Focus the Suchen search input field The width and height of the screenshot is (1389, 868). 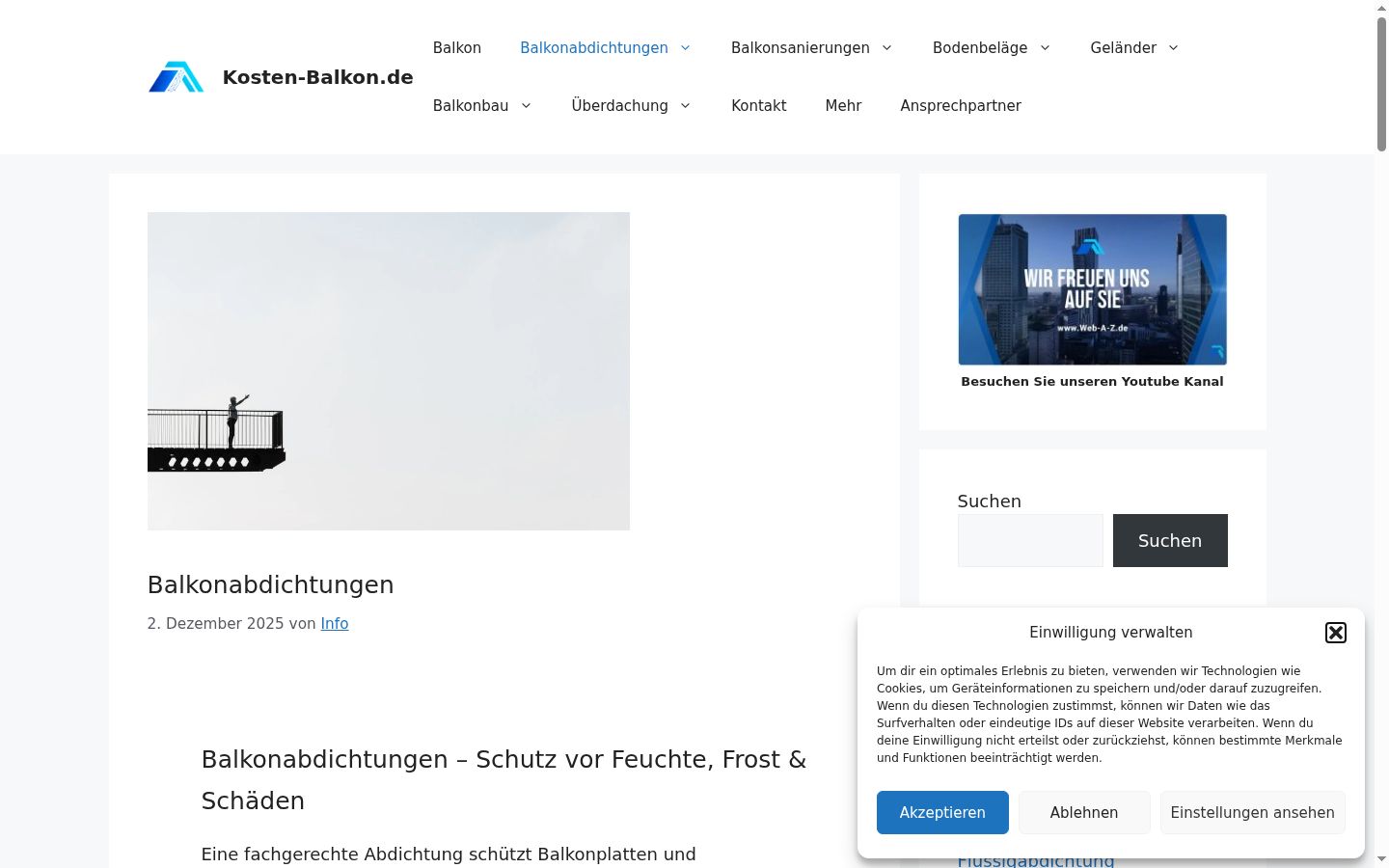(x=1030, y=540)
